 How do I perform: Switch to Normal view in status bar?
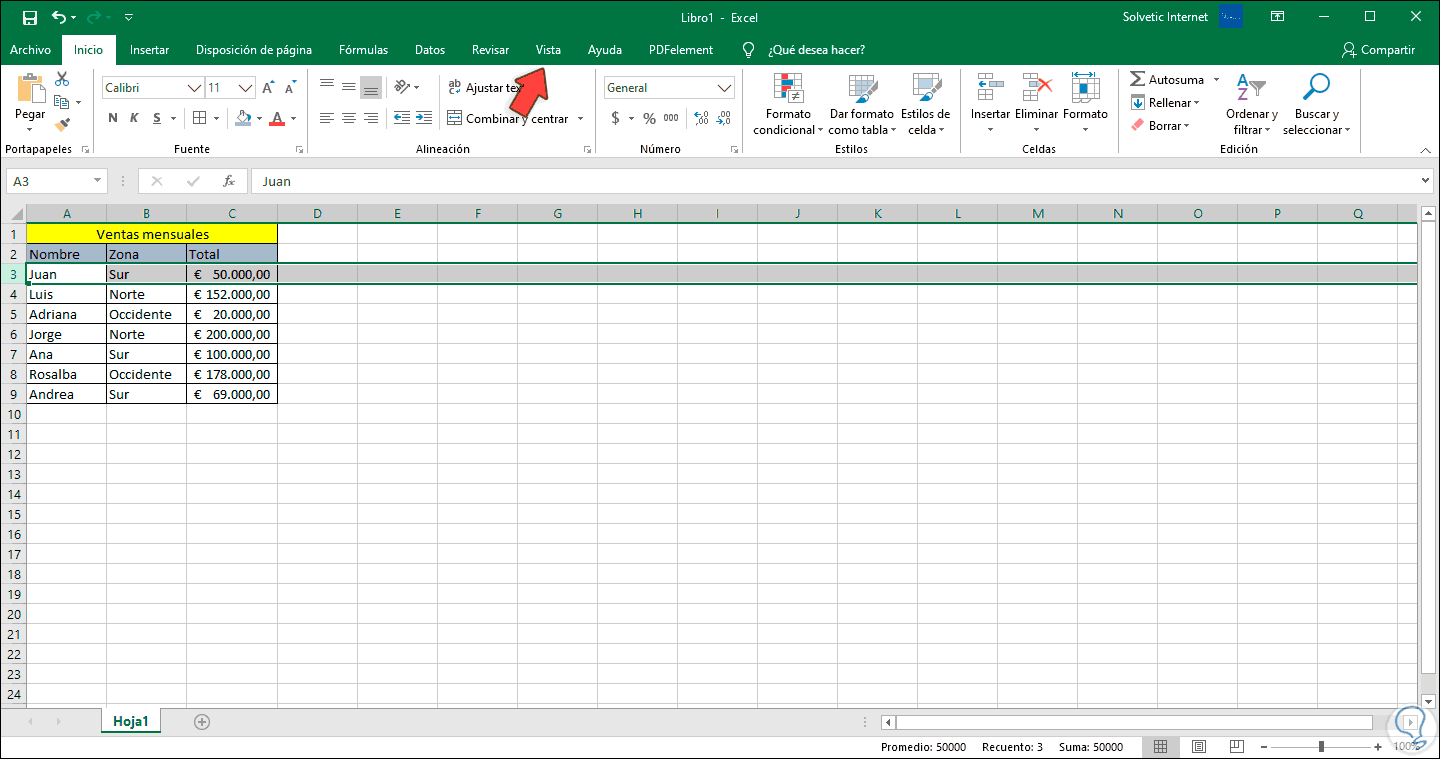pyautogui.click(x=1160, y=746)
